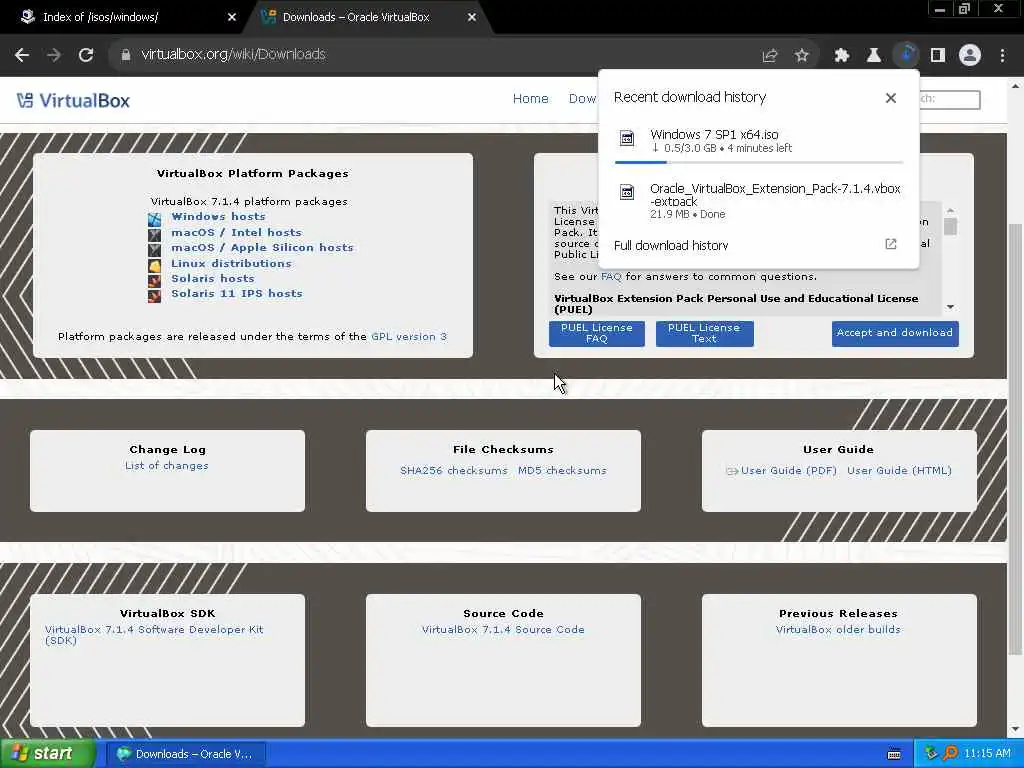Click the page scrollbar down arrow
Viewport: 1024px width, 768px height.
pos(1015,729)
